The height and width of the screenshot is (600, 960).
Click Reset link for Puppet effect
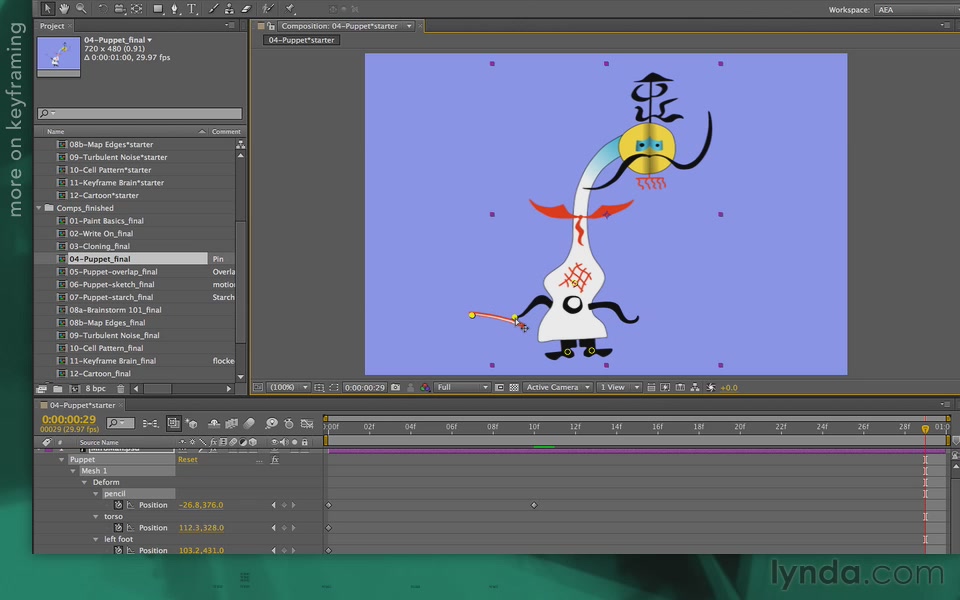click(x=187, y=460)
